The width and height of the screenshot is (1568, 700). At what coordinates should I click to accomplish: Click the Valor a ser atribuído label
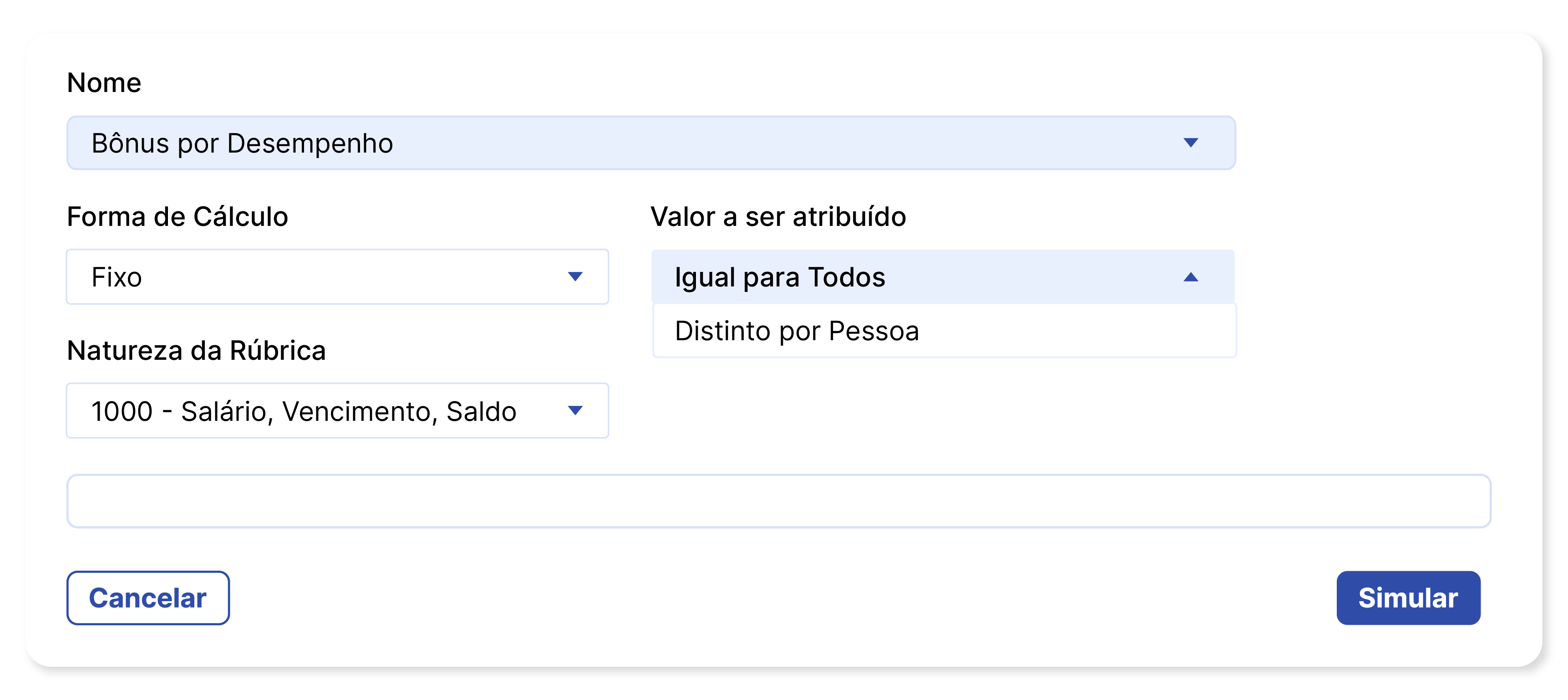pos(778,216)
